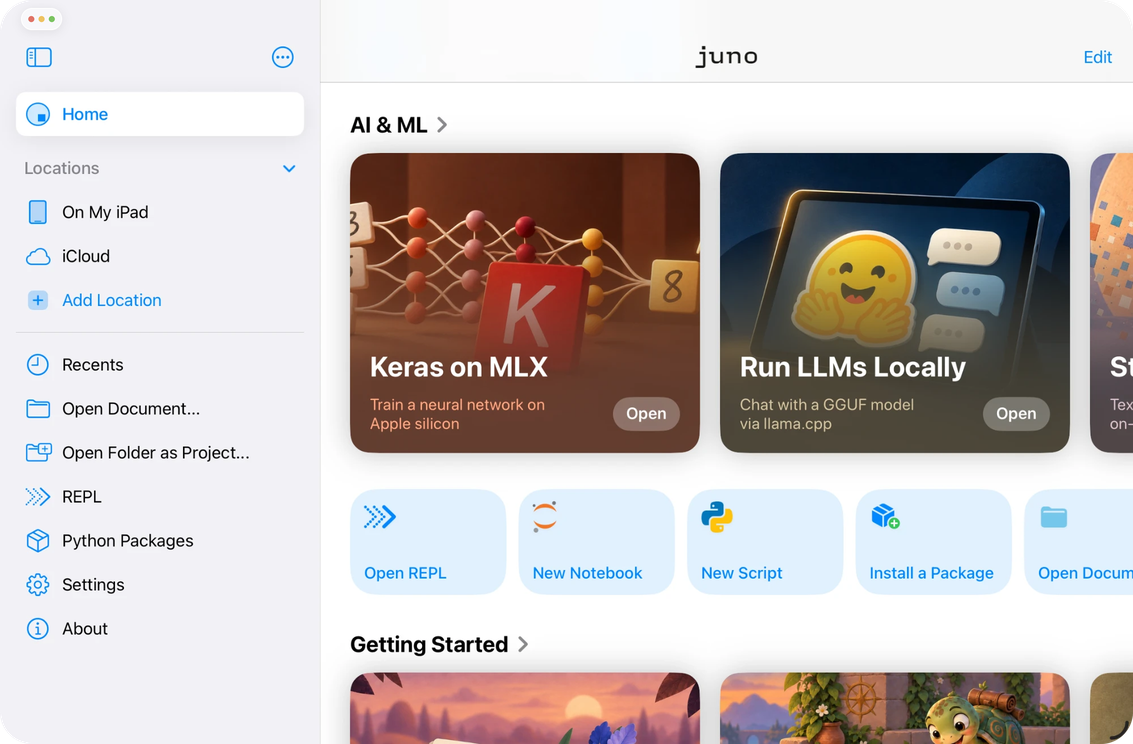Viewport: 1133px width, 744px height.
Task: Open the ellipsis more-options menu
Action: click(283, 57)
